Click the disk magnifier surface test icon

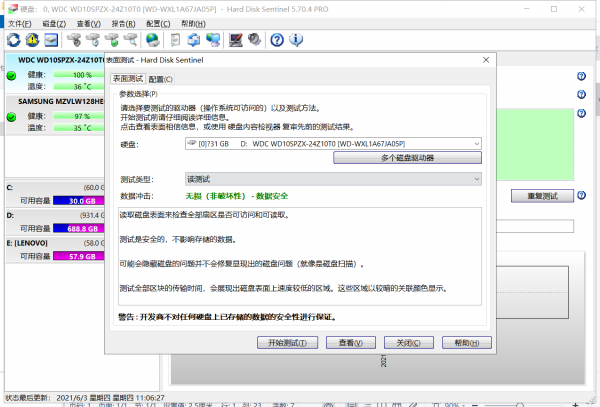[x=130, y=40]
